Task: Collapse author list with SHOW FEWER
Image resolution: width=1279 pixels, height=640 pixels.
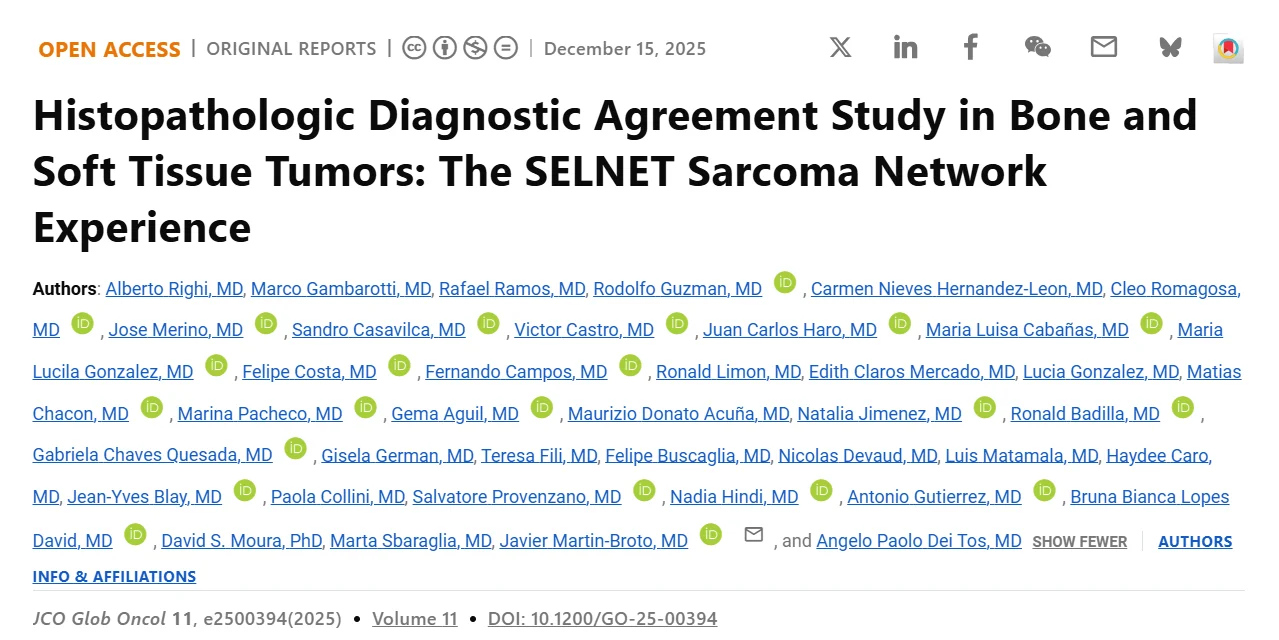Action: (1079, 541)
